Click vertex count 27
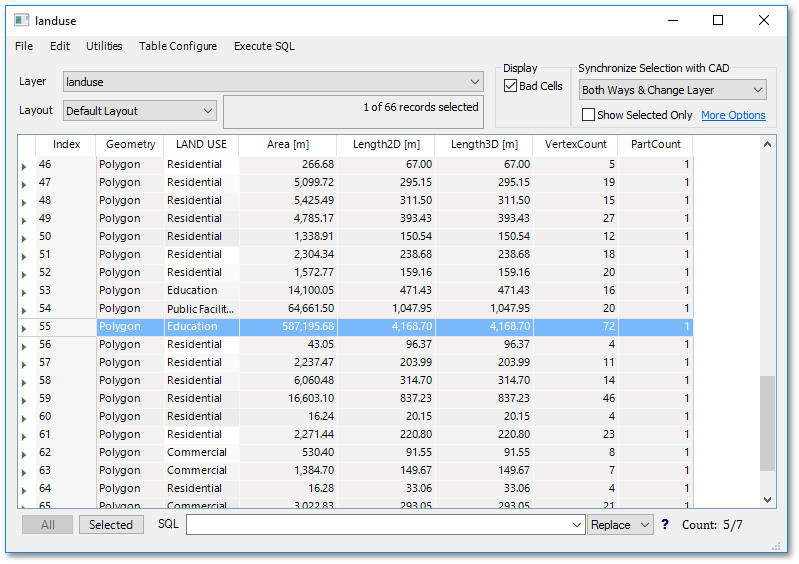 click(576, 218)
